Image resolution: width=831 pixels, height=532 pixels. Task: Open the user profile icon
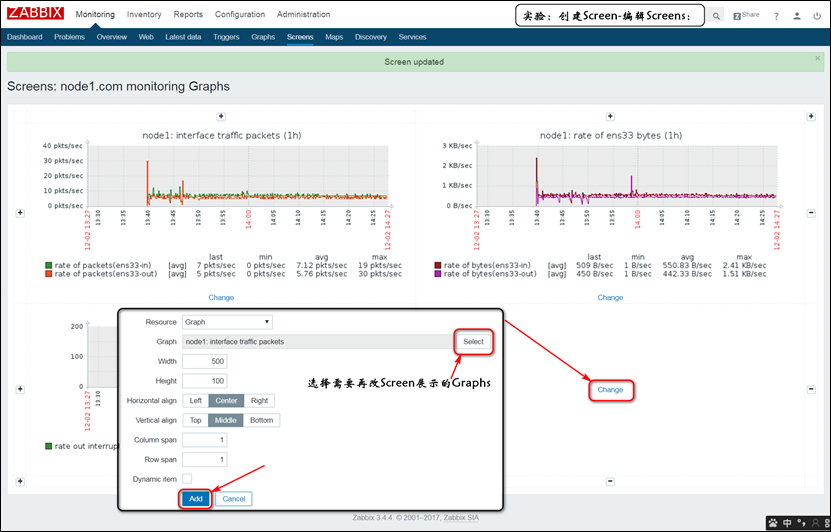click(797, 16)
